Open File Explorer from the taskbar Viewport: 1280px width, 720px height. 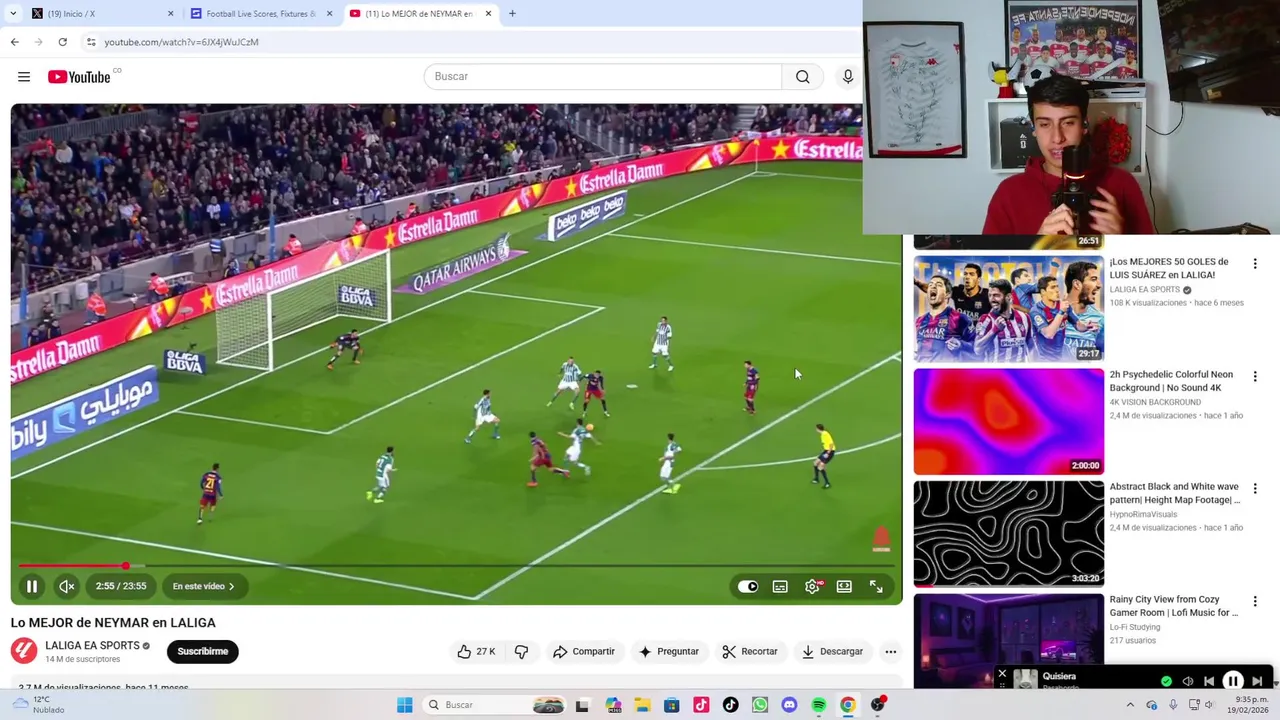coord(642,705)
